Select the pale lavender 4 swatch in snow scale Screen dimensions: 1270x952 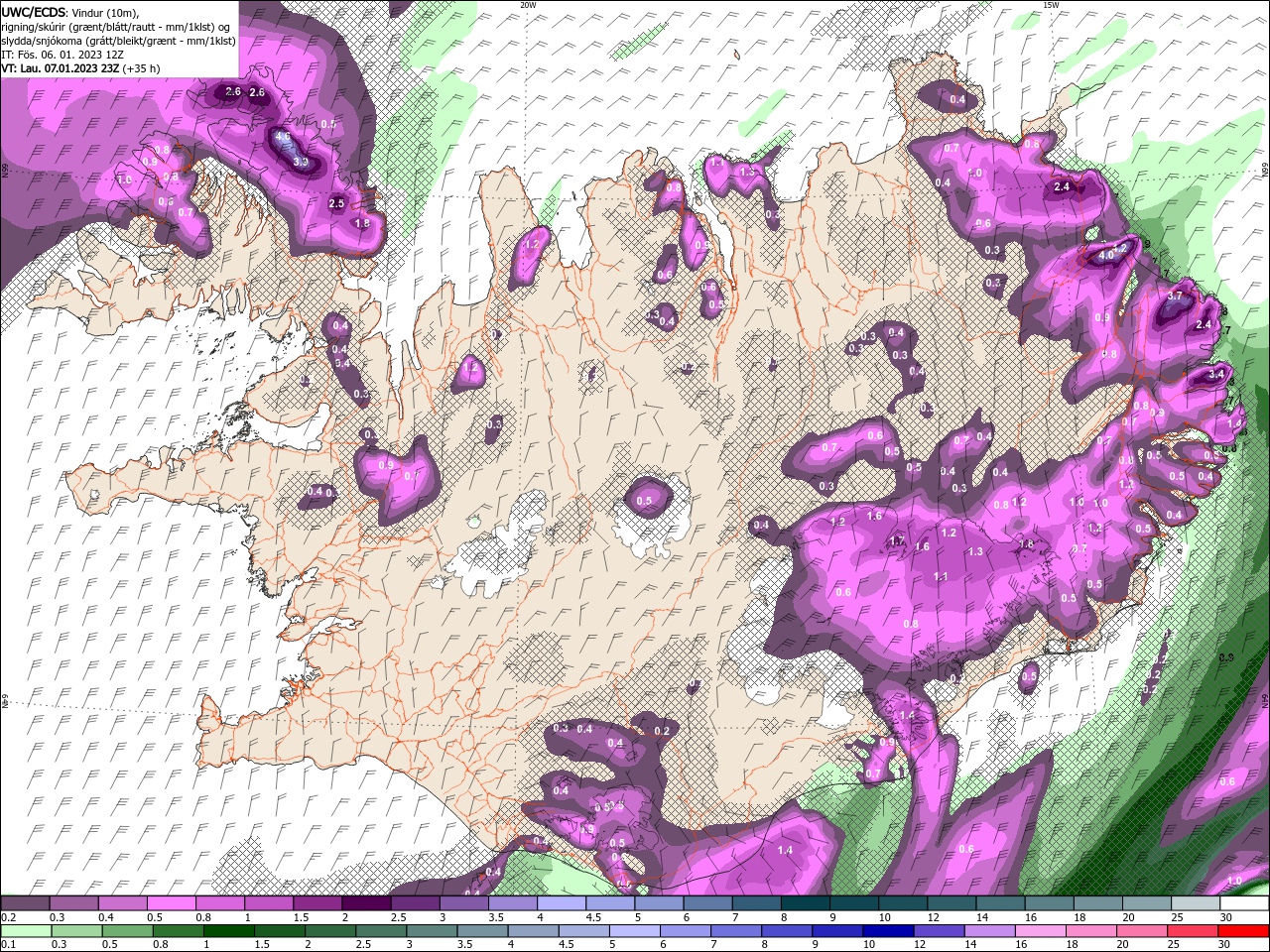pos(561,903)
